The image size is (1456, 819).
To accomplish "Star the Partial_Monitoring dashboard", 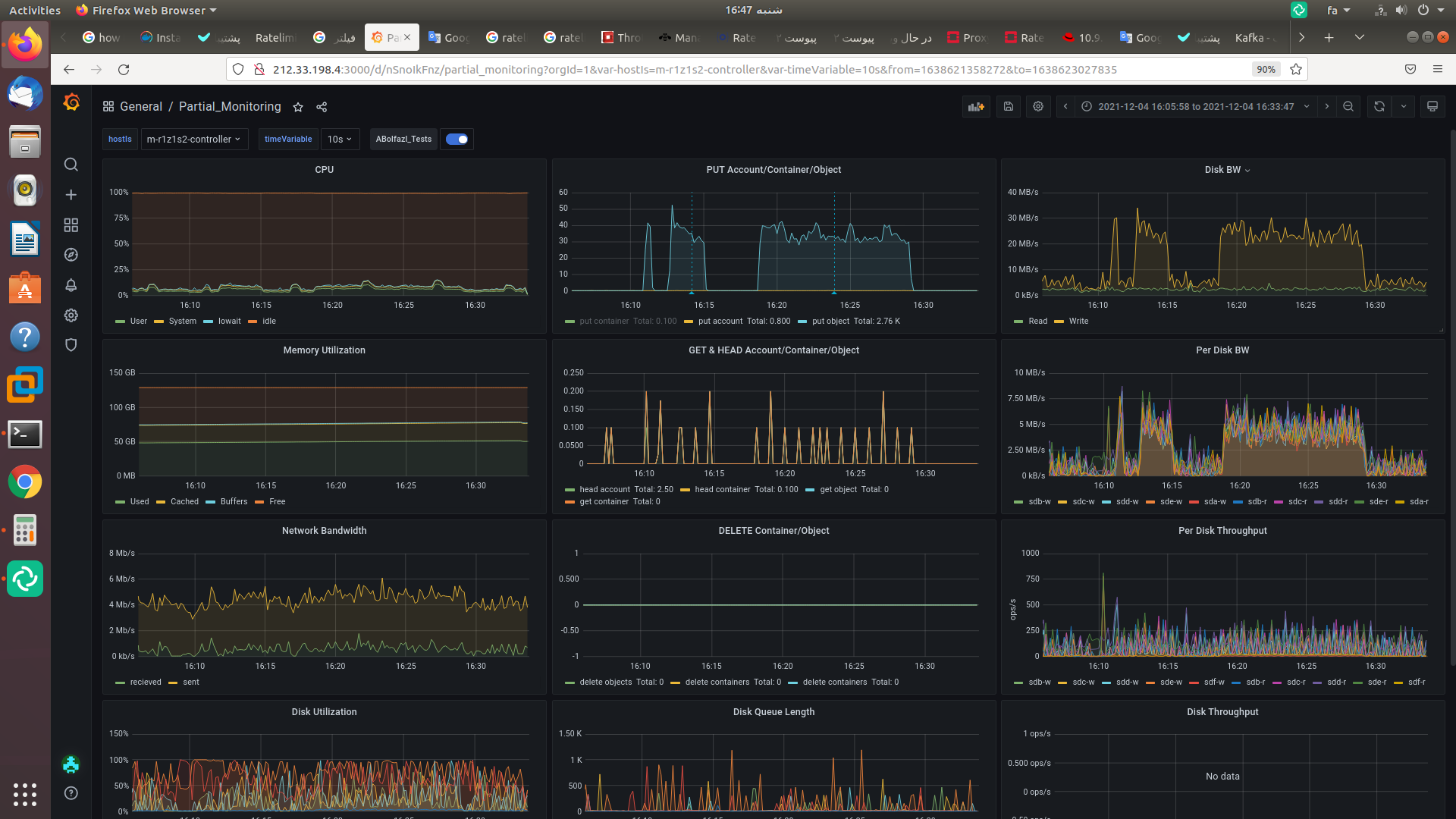I will [298, 108].
